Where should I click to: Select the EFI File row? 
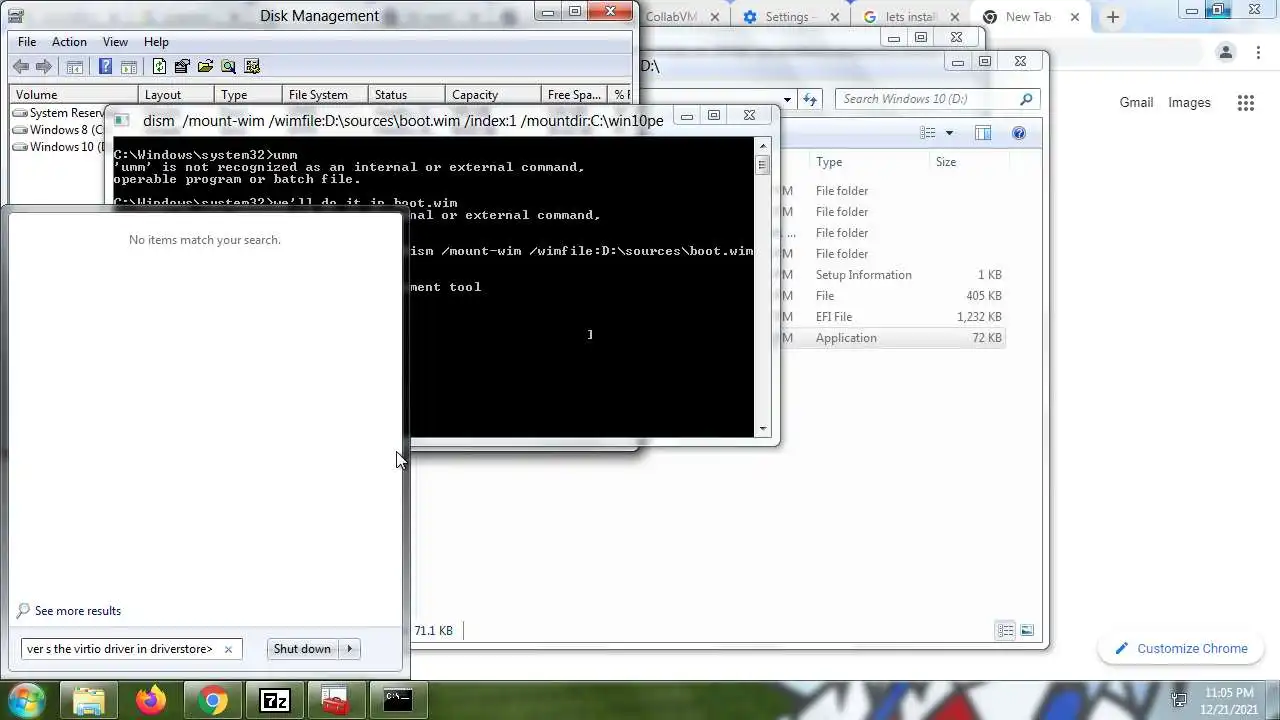(893, 317)
